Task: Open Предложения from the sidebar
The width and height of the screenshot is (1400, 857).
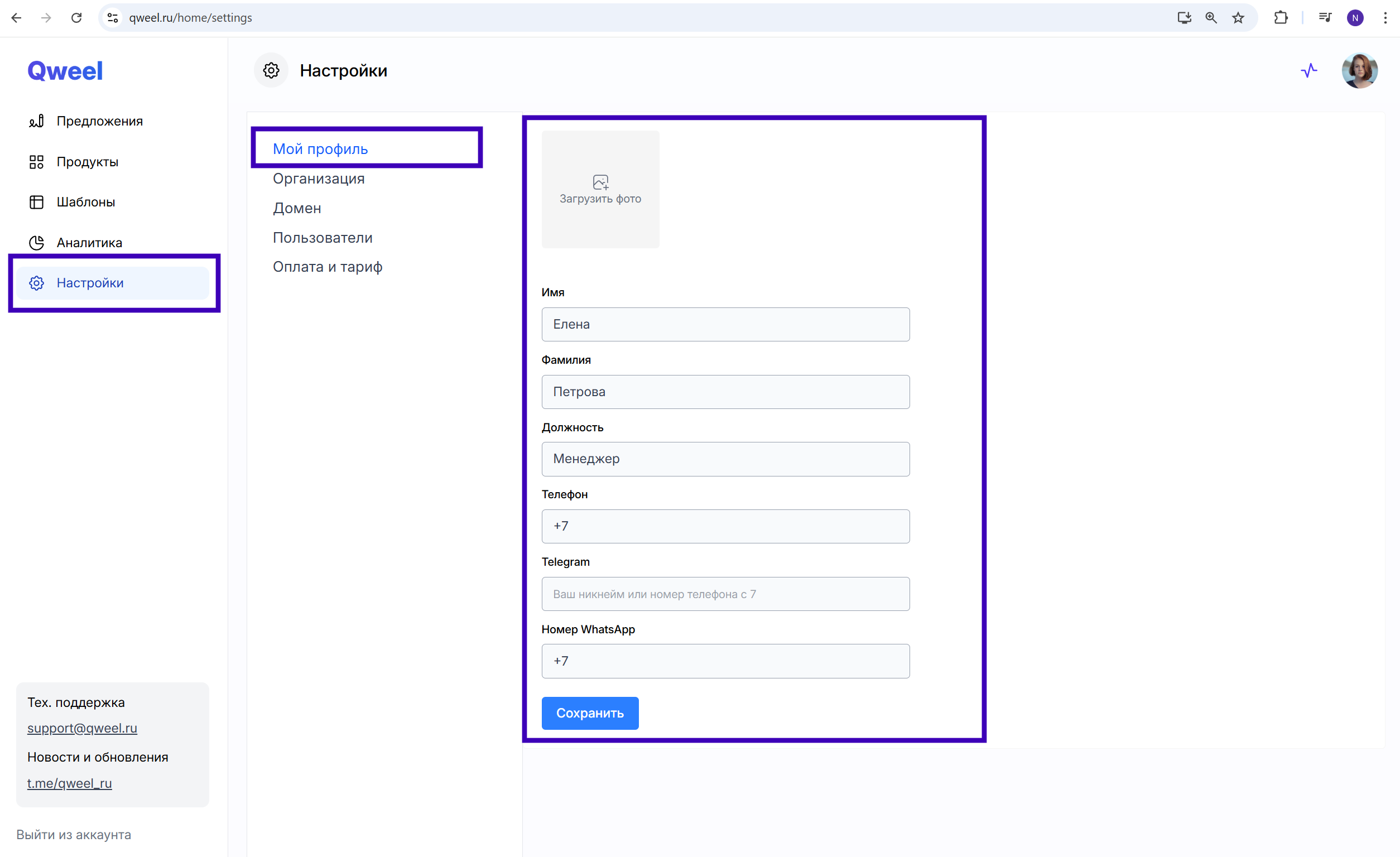Action: [99, 121]
